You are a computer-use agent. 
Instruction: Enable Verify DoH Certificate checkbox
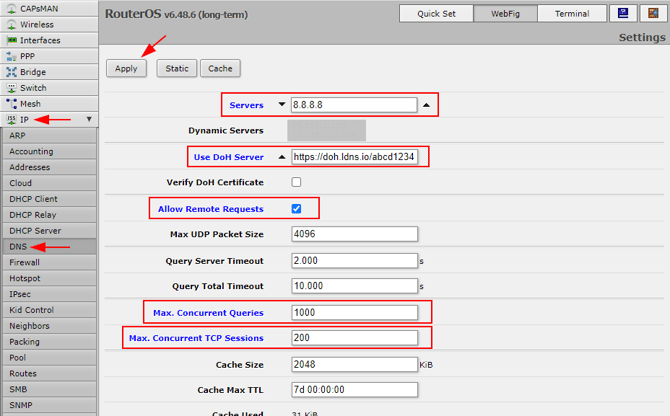click(x=296, y=182)
